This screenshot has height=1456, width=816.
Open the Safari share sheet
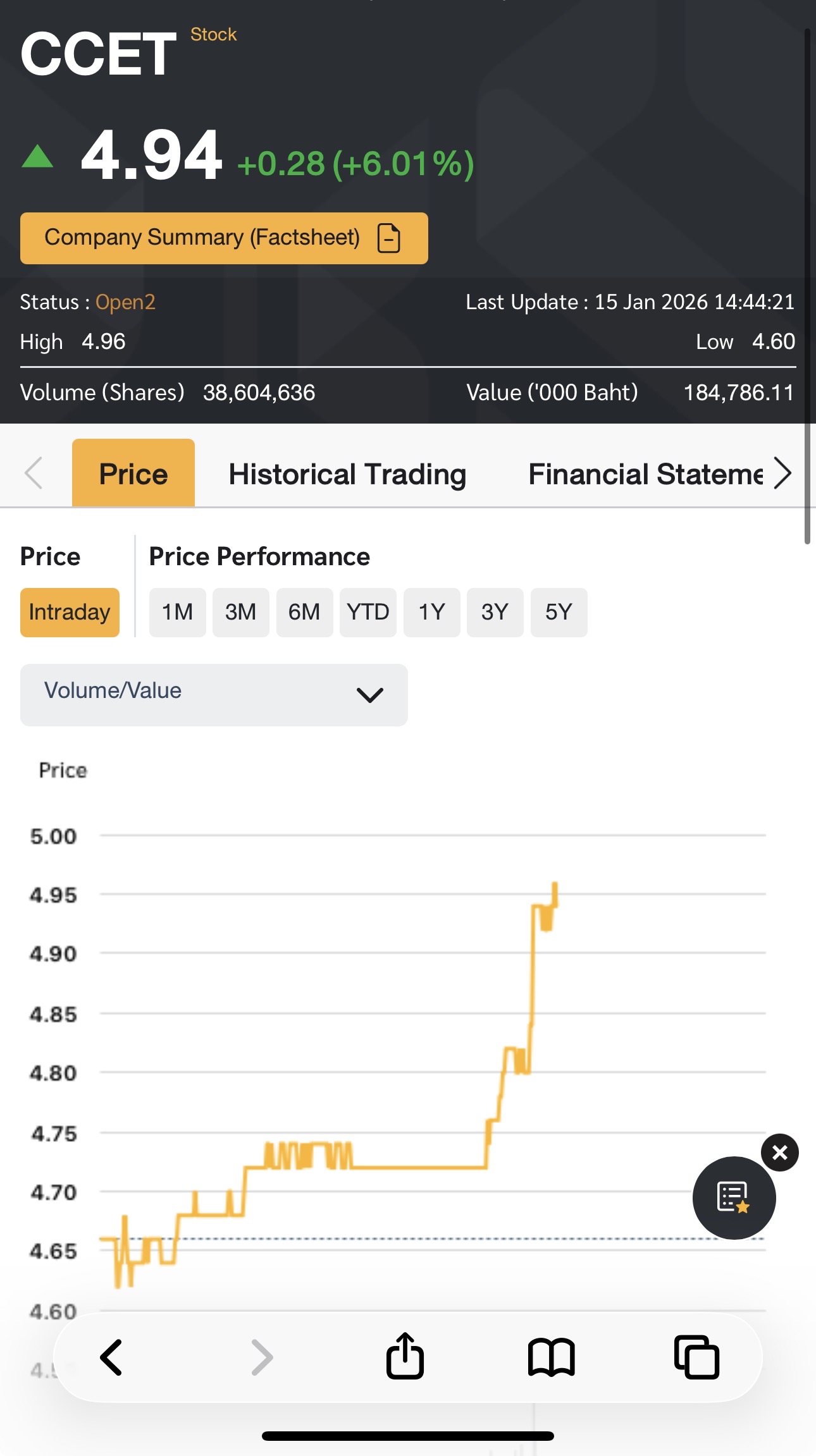tap(405, 1355)
